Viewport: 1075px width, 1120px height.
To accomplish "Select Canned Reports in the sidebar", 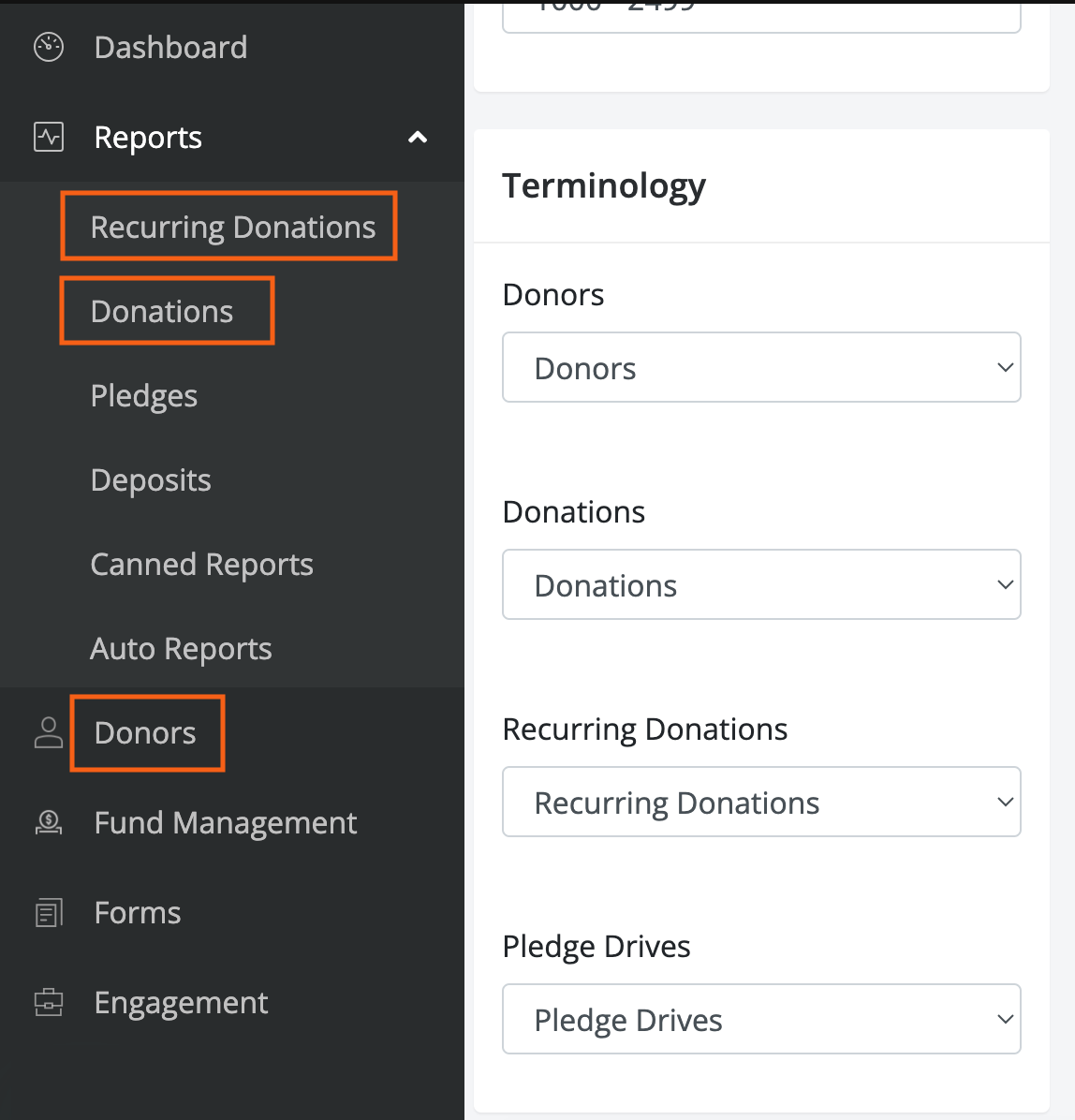I will click(201, 565).
